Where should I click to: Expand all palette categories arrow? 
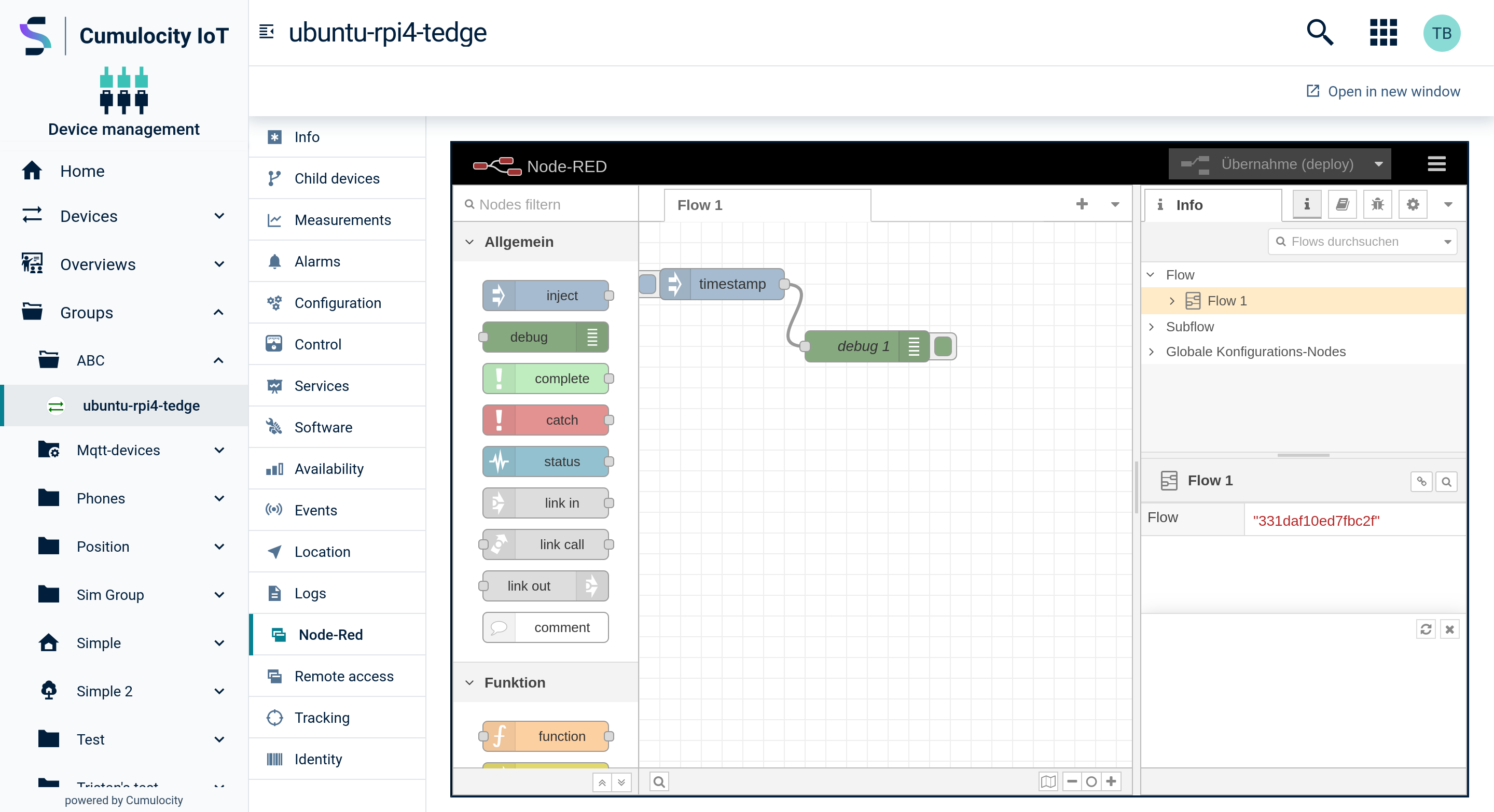621,782
